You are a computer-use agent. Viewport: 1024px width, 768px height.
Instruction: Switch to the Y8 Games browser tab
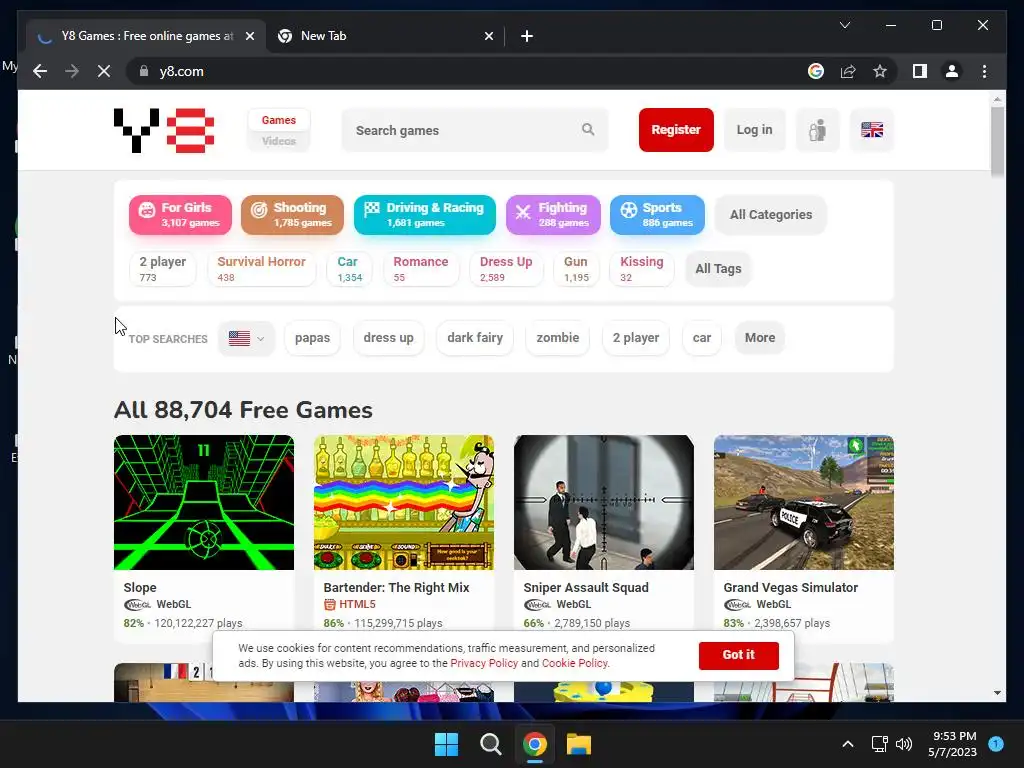146,36
